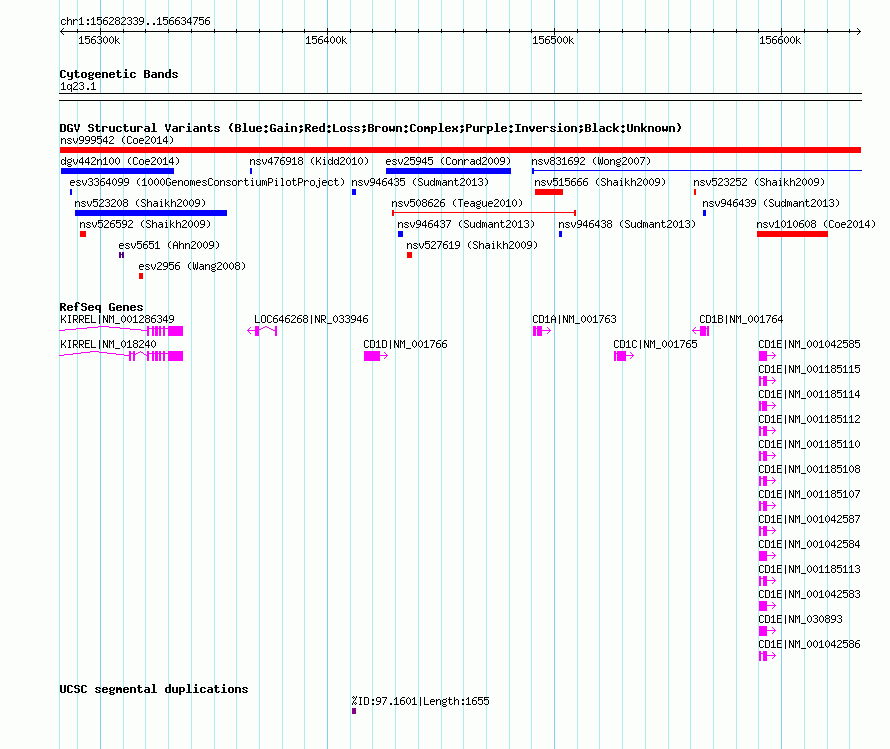Click the esv25945 (Conrad2009) blue bar
This screenshot has width=890, height=749.
pos(448,171)
